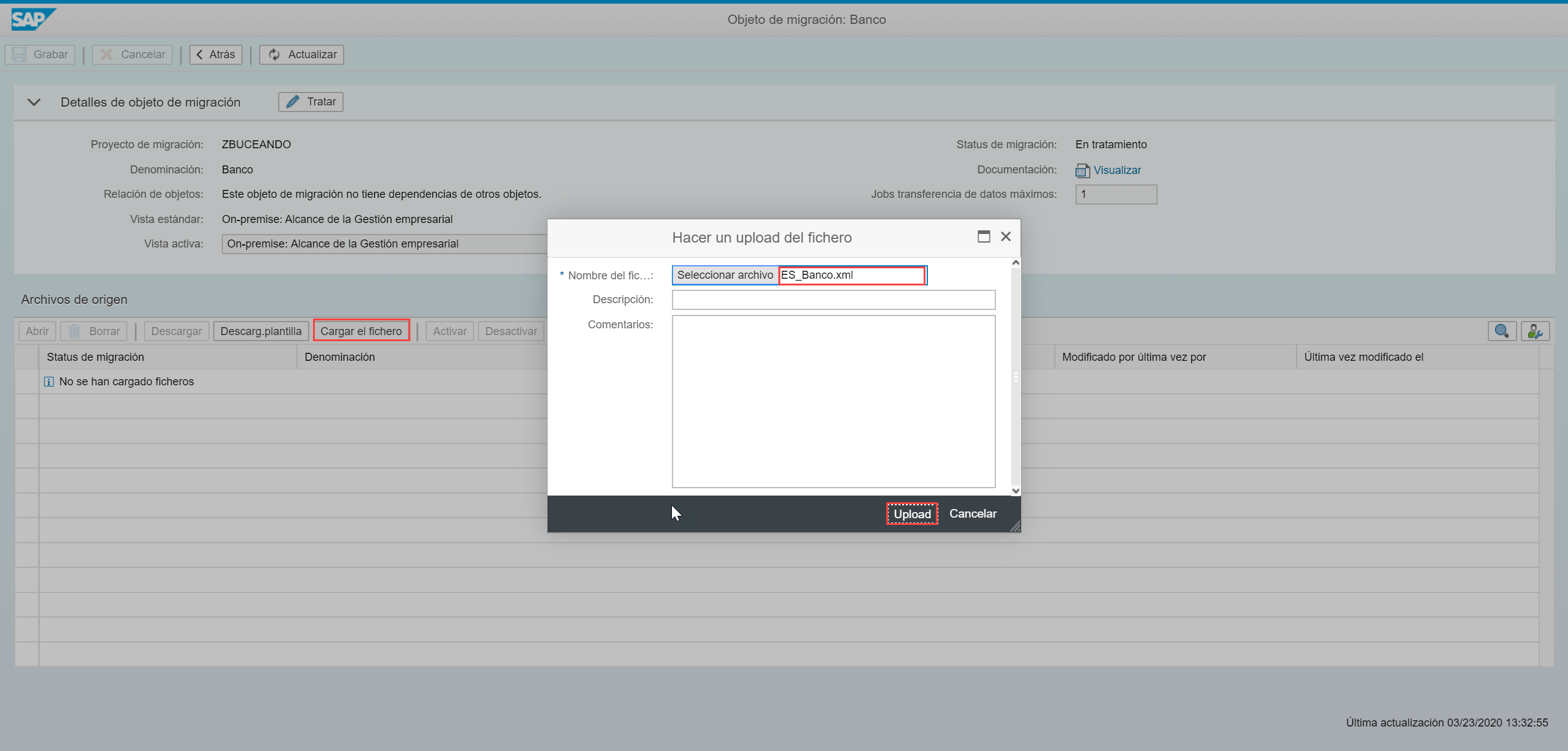Click the Grabar save icon
Screen dimensions: 1568x751
pyautogui.click(x=20, y=55)
